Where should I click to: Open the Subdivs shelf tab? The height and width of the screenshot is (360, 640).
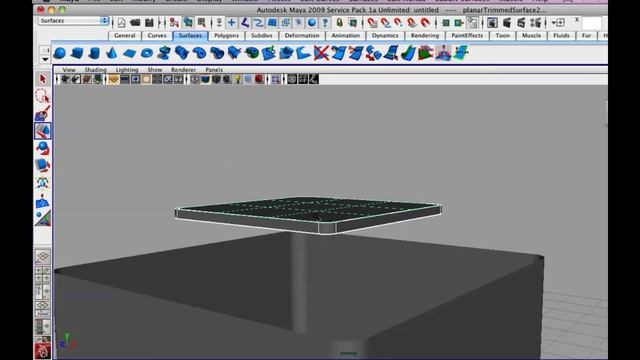(x=262, y=36)
